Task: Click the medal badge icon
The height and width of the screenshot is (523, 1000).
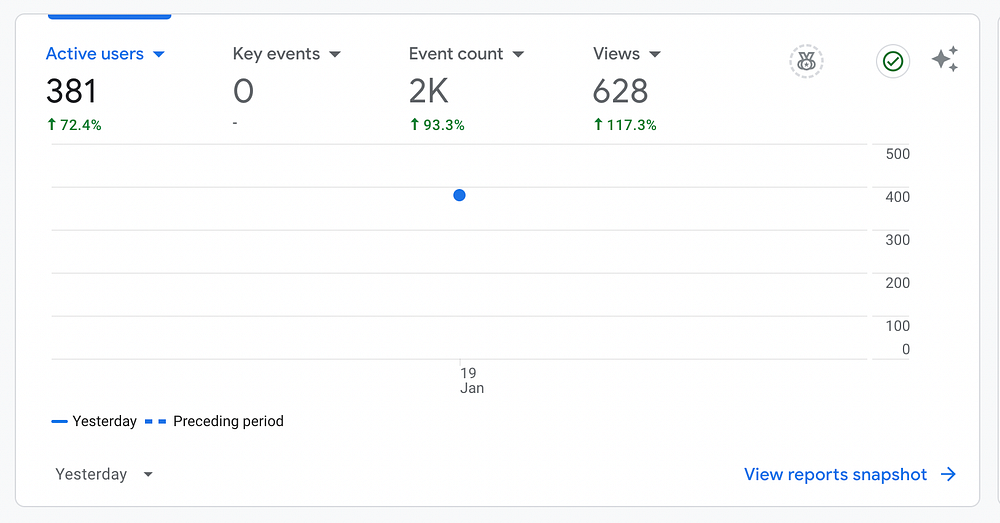Action: 806,62
